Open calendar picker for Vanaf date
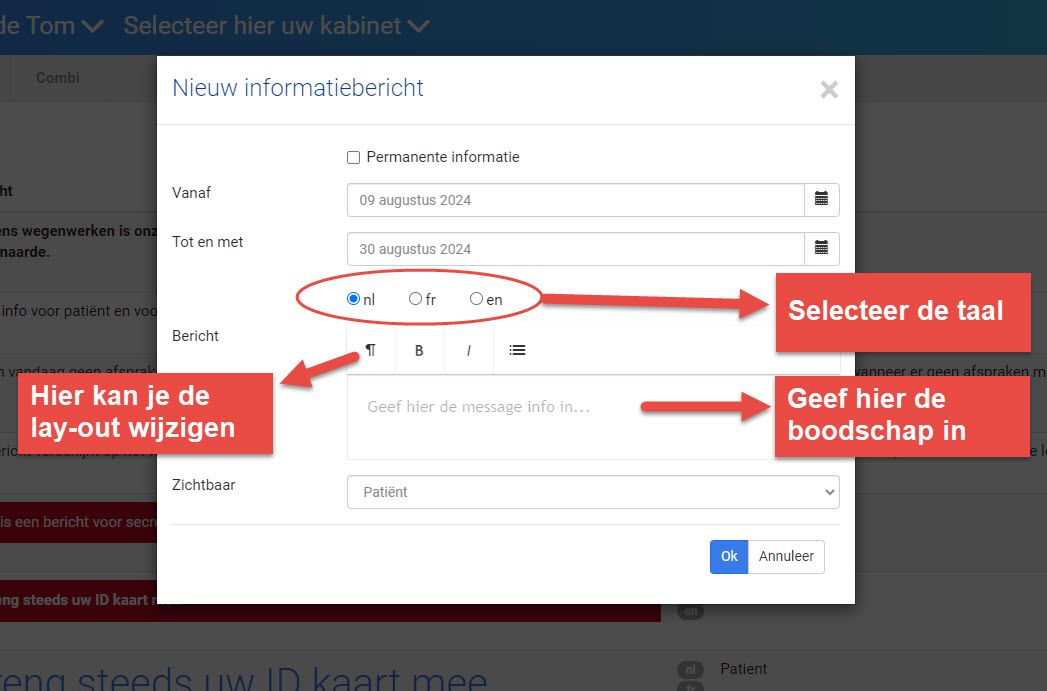 (x=821, y=200)
